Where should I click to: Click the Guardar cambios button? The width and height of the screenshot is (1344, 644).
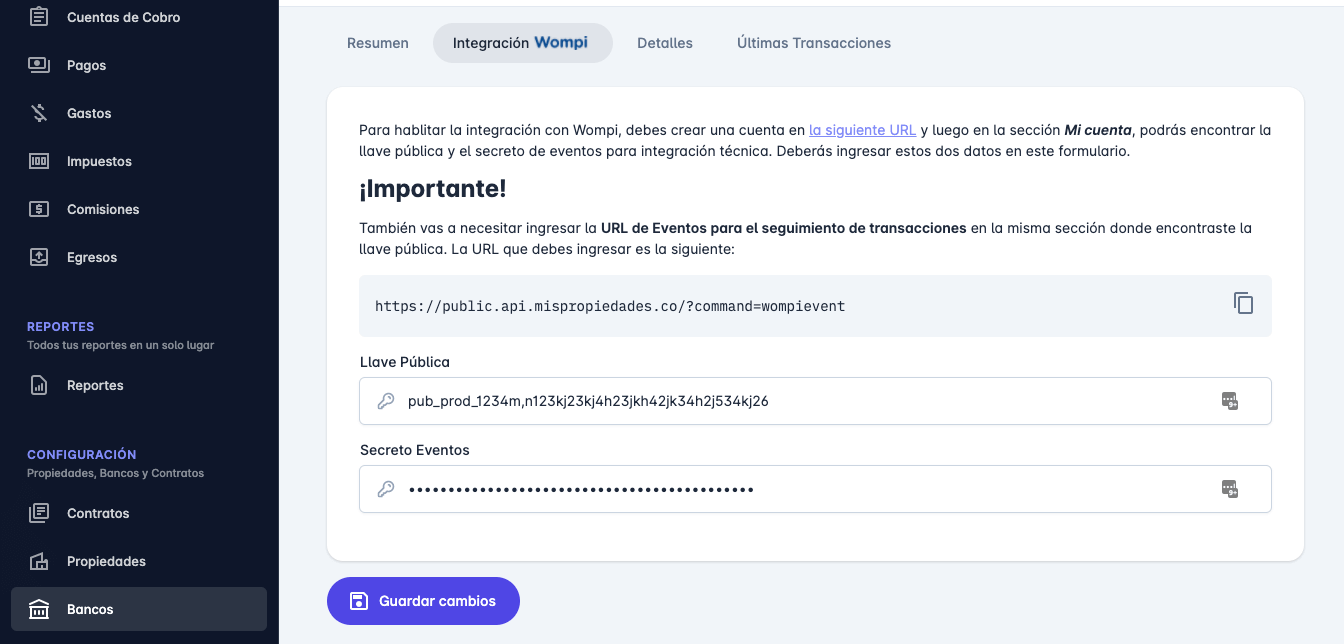[423, 601]
